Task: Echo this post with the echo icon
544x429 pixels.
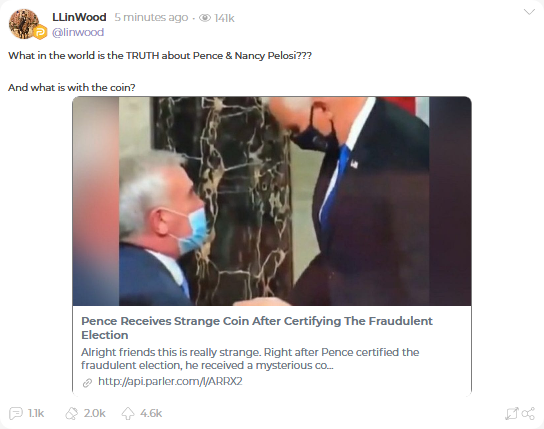Action: pos(72,413)
